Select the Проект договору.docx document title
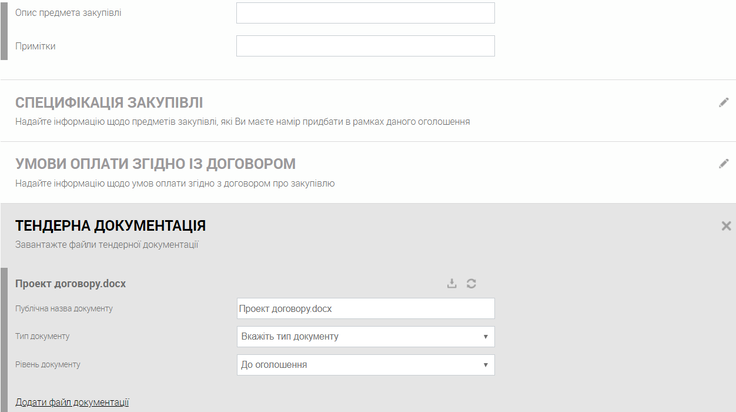736x412 pixels. coord(70,284)
